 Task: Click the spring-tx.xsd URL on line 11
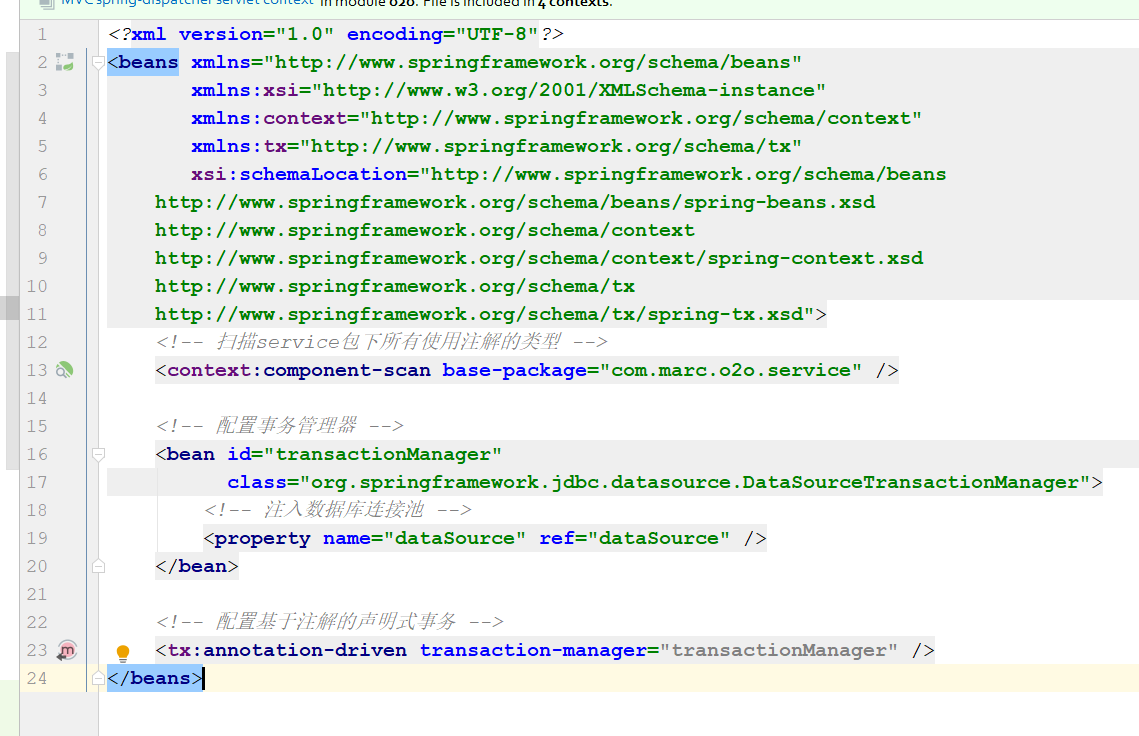pyautogui.click(x=479, y=315)
